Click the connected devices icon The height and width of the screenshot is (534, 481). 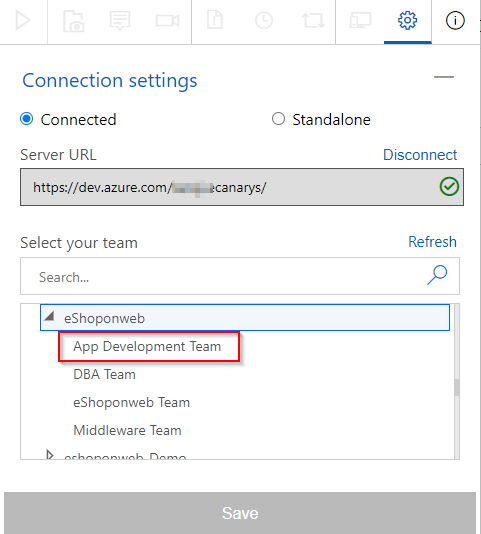coord(360,20)
